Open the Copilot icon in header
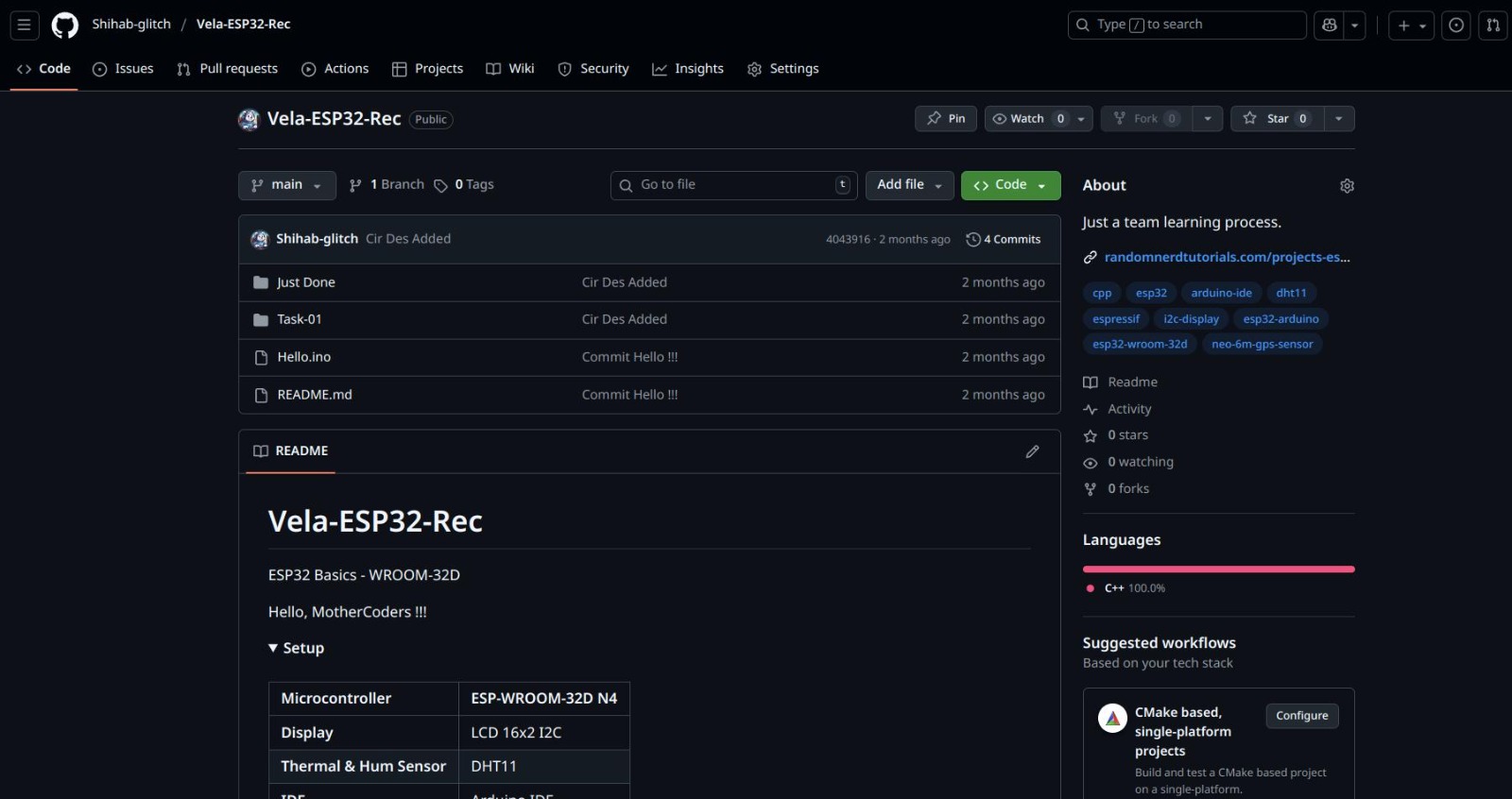Screen dimensions: 1512x799 (x=1330, y=25)
